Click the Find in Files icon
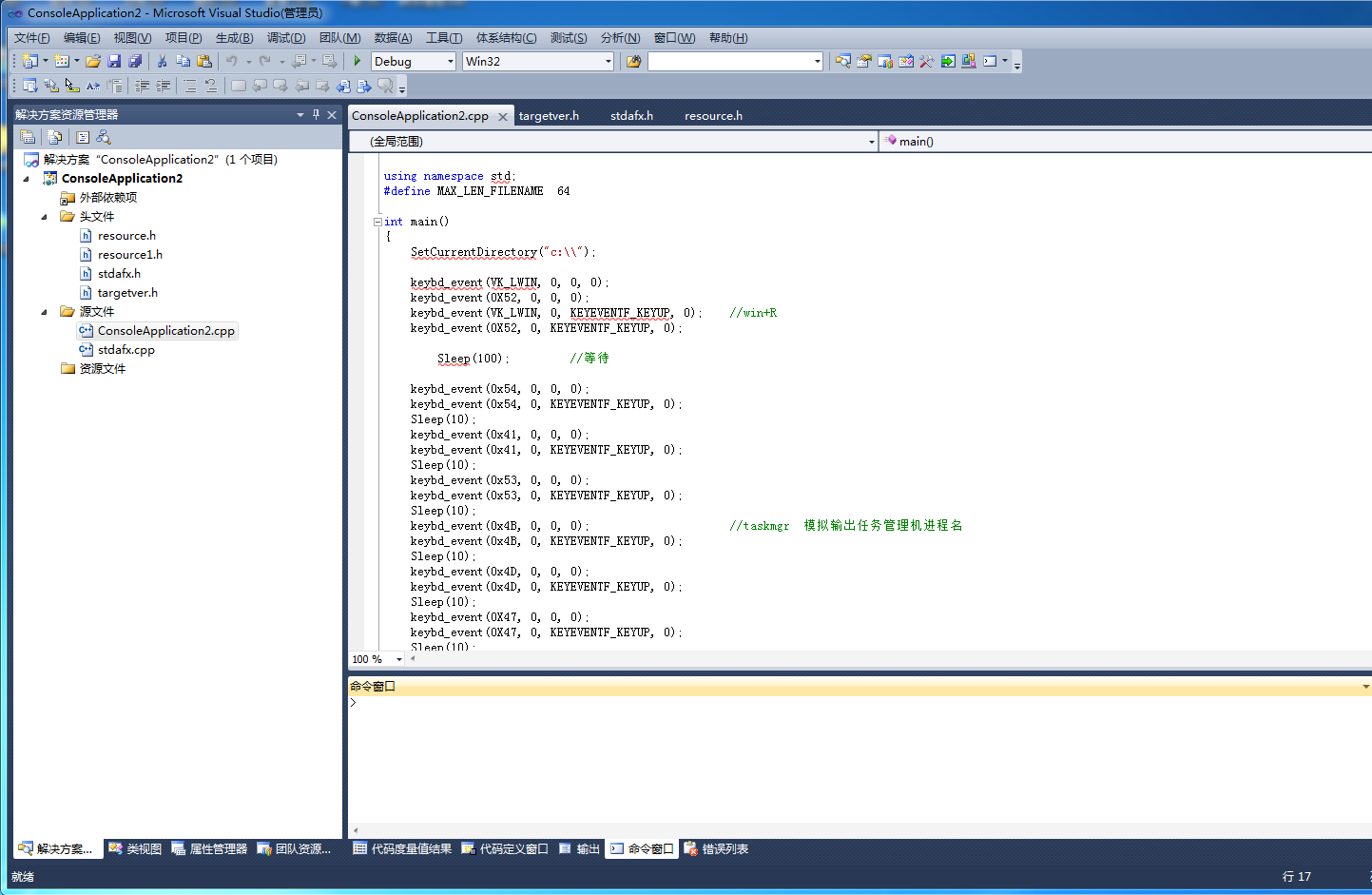 [x=633, y=61]
